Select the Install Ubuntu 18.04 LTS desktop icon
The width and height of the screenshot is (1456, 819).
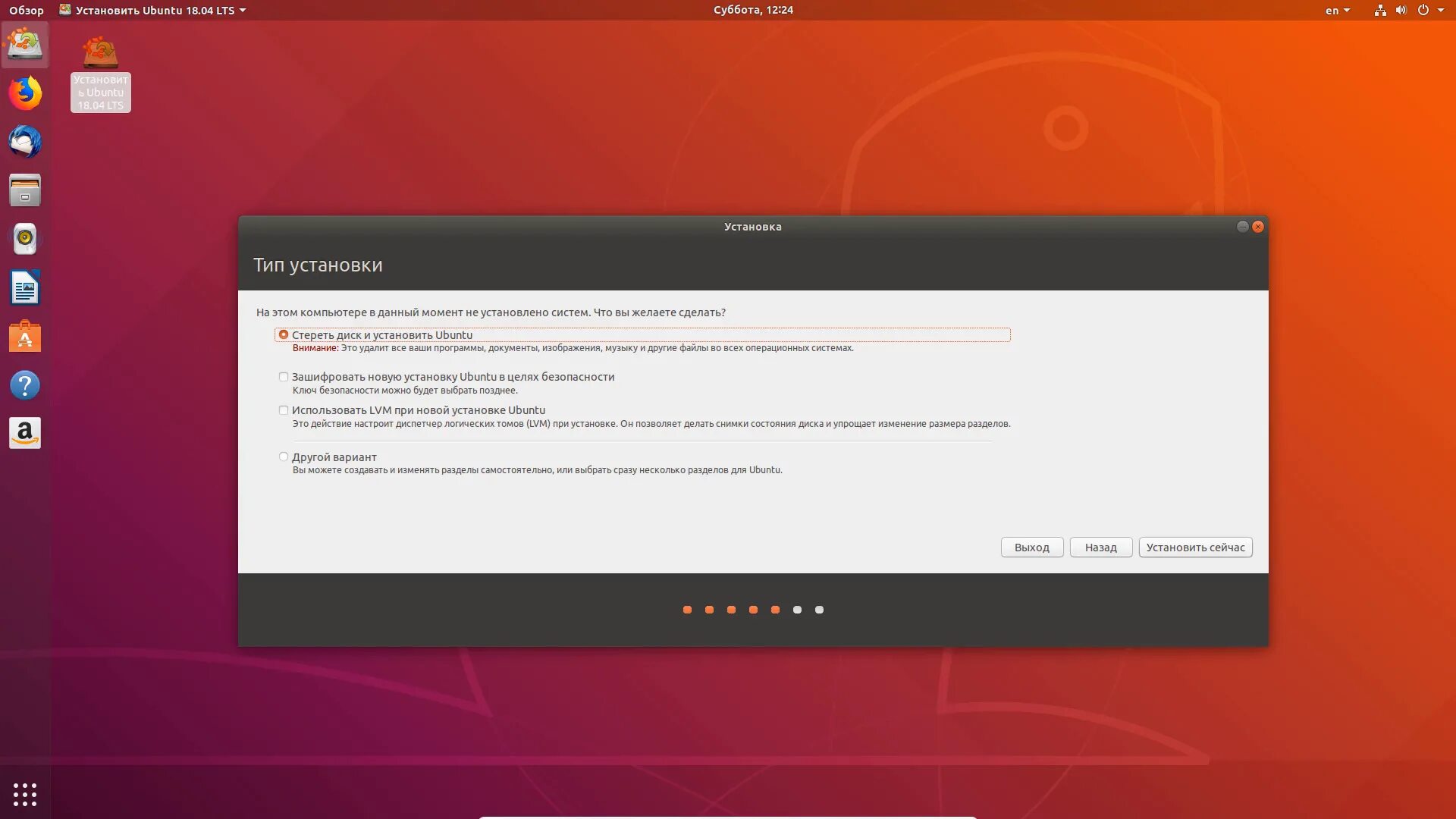pos(101,74)
